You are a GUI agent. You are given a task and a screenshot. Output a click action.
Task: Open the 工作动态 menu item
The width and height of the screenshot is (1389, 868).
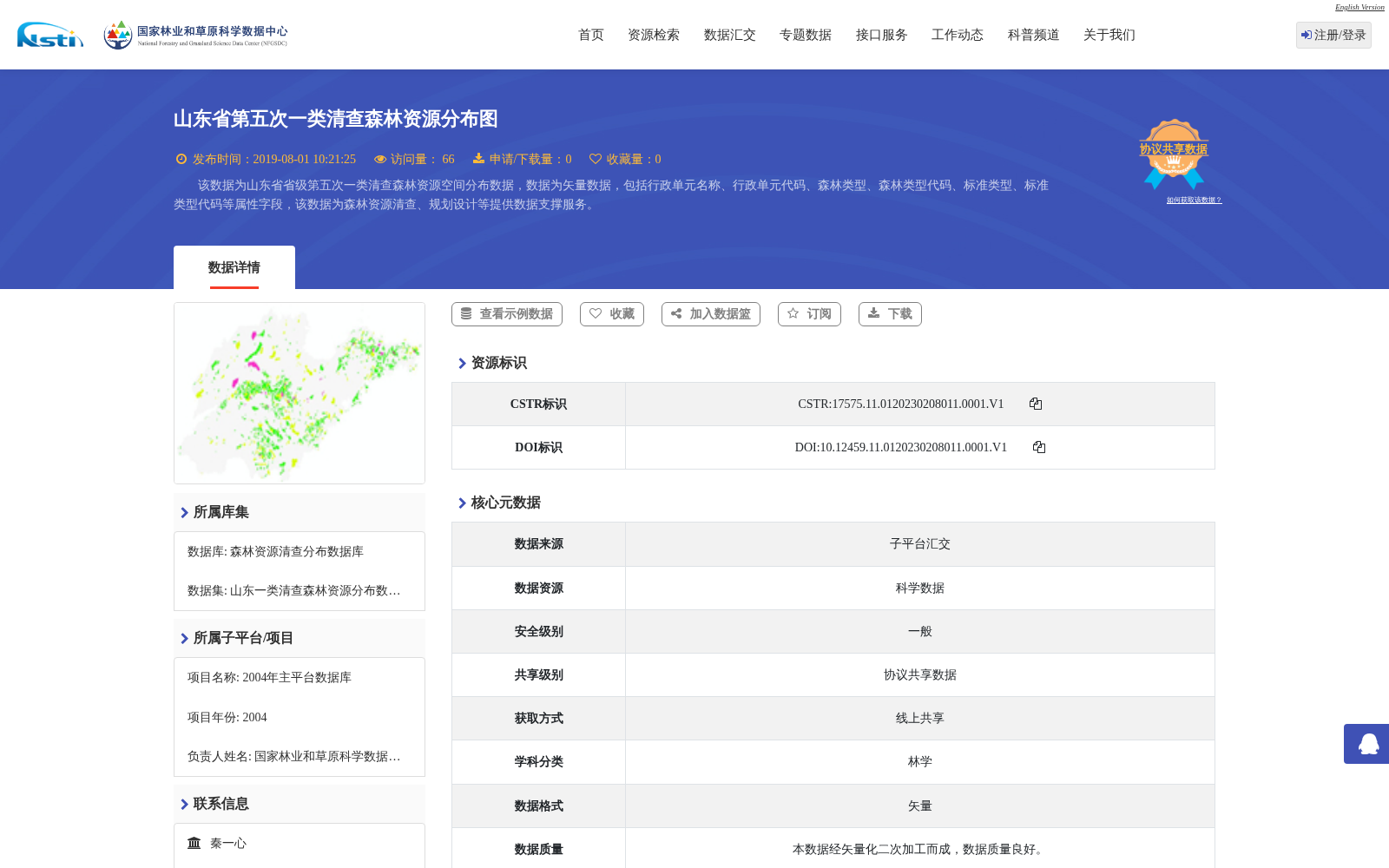pos(958,35)
